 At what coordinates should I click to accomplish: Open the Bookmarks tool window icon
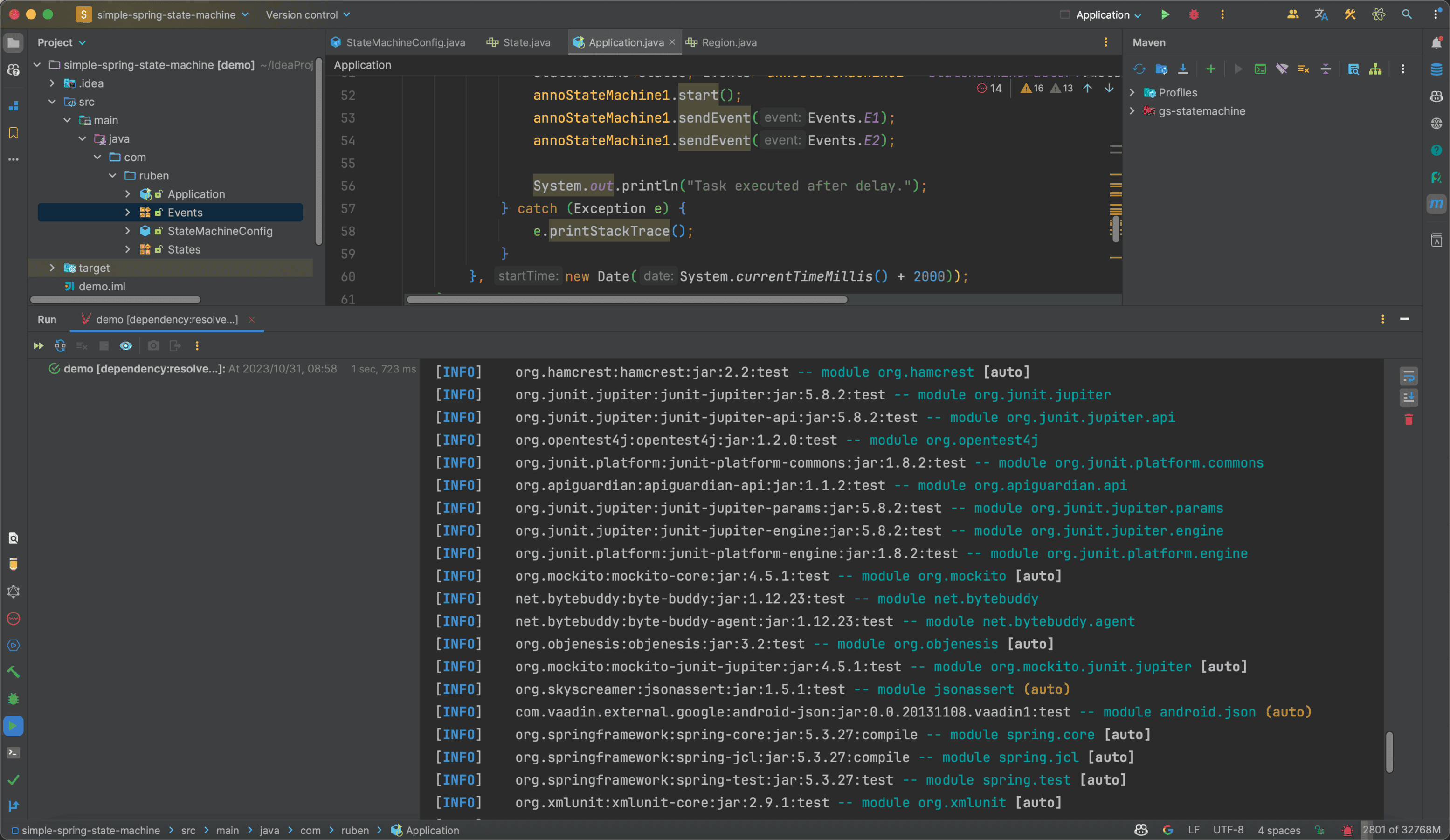pos(14,133)
